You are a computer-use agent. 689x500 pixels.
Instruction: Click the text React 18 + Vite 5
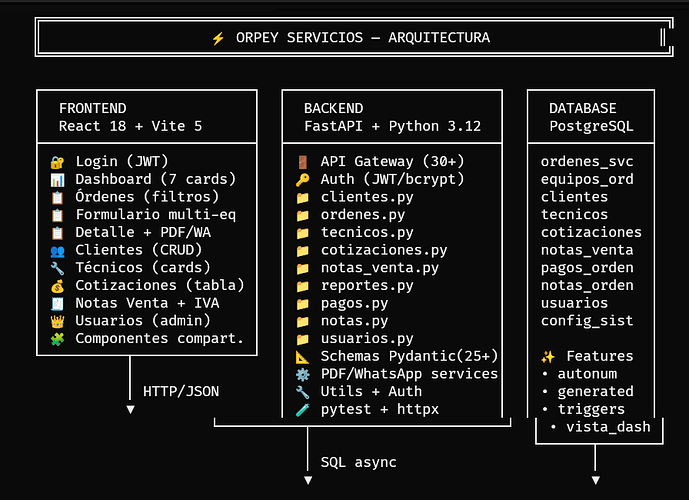(x=131, y=126)
